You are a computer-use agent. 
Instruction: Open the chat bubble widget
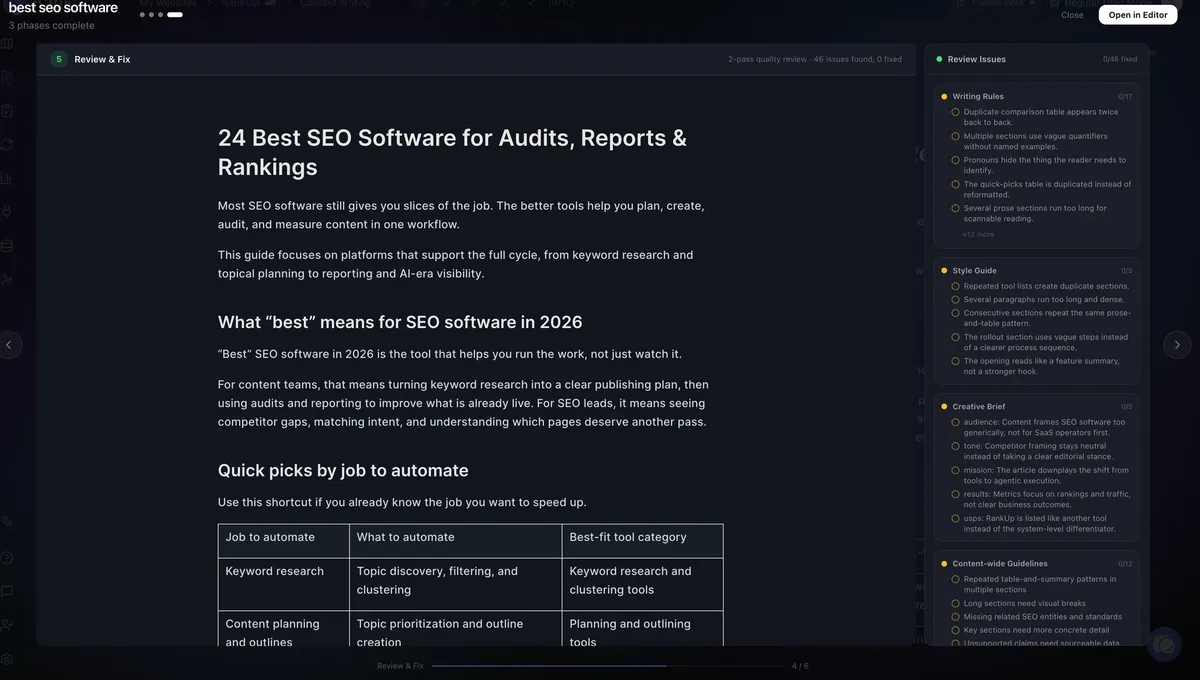click(1164, 645)
